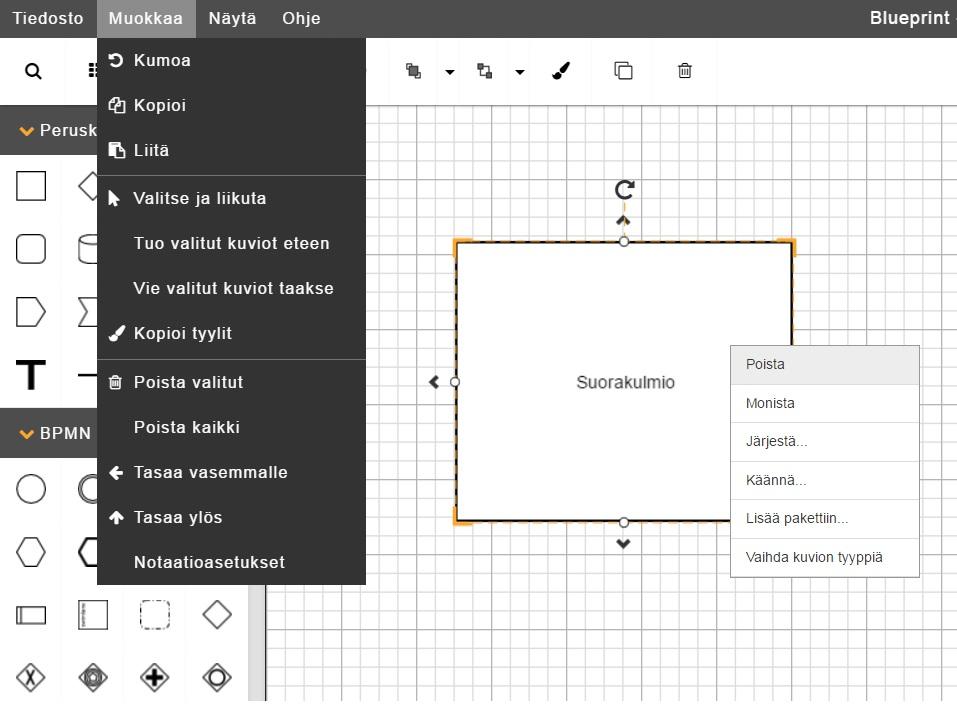This screenshot has height=706, width=957.
Task: Click the layer-order icon left of the first dropdown arrow
Action: [413, 71]
